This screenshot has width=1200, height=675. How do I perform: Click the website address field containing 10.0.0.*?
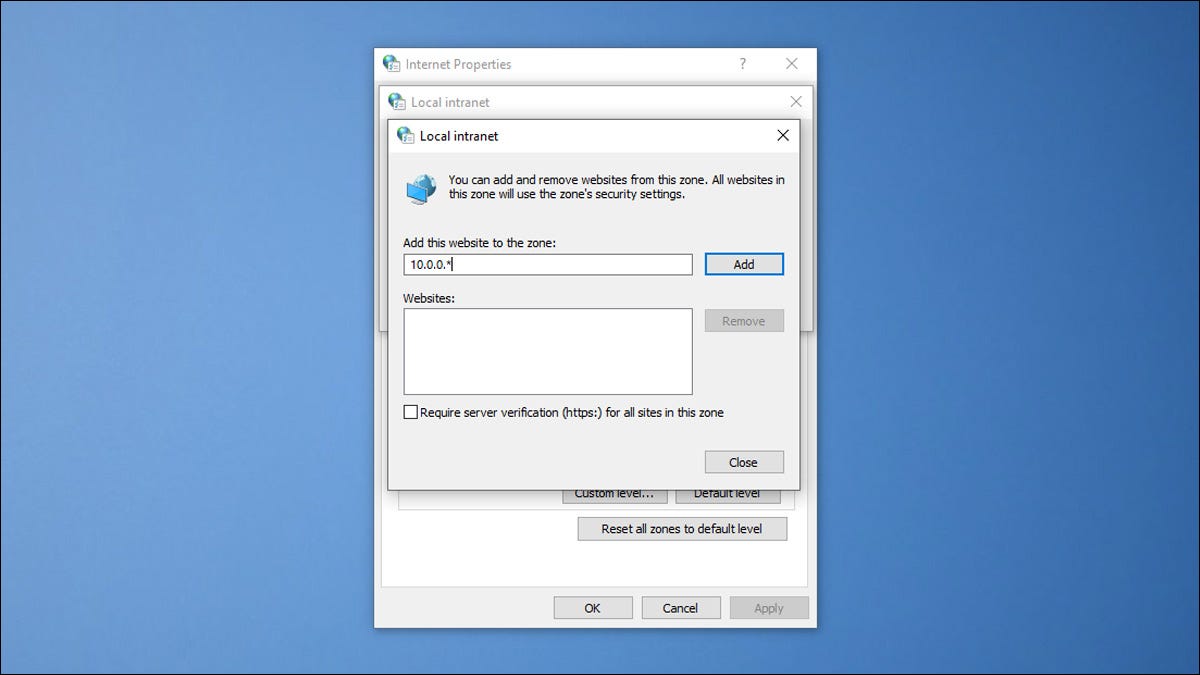click(x=547, y=265)
